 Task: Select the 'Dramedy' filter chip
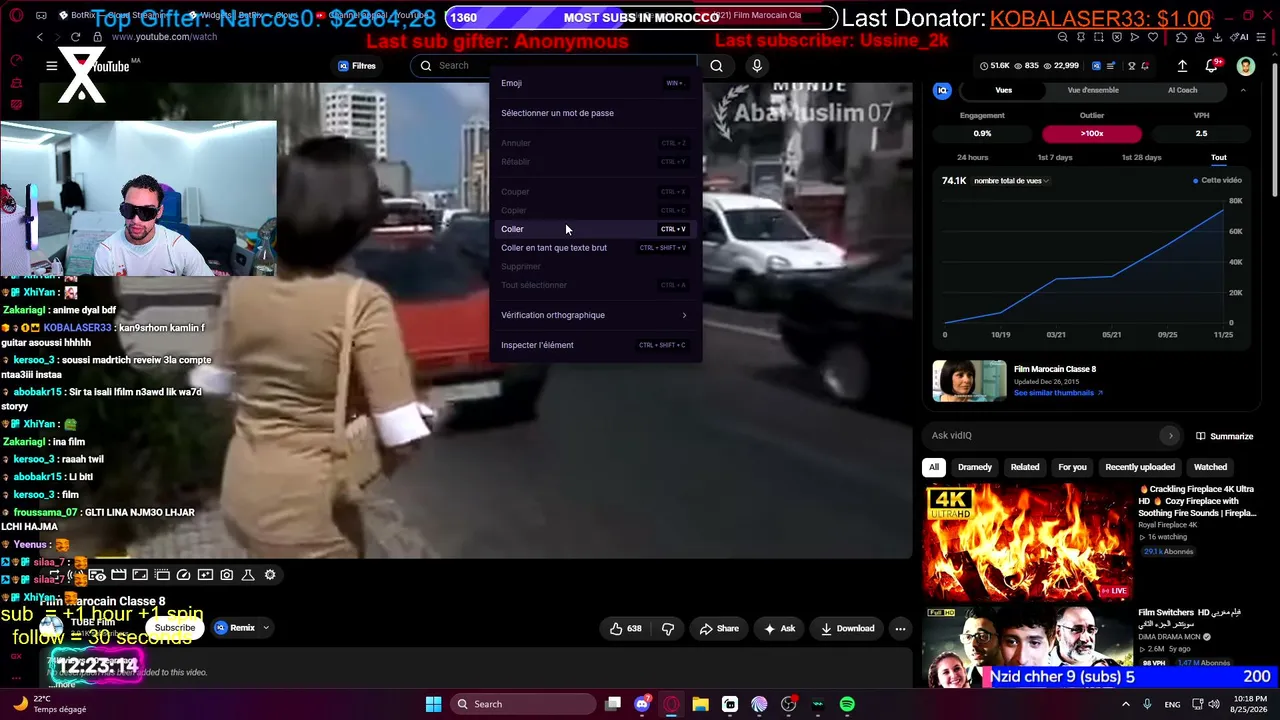point(975,467)
